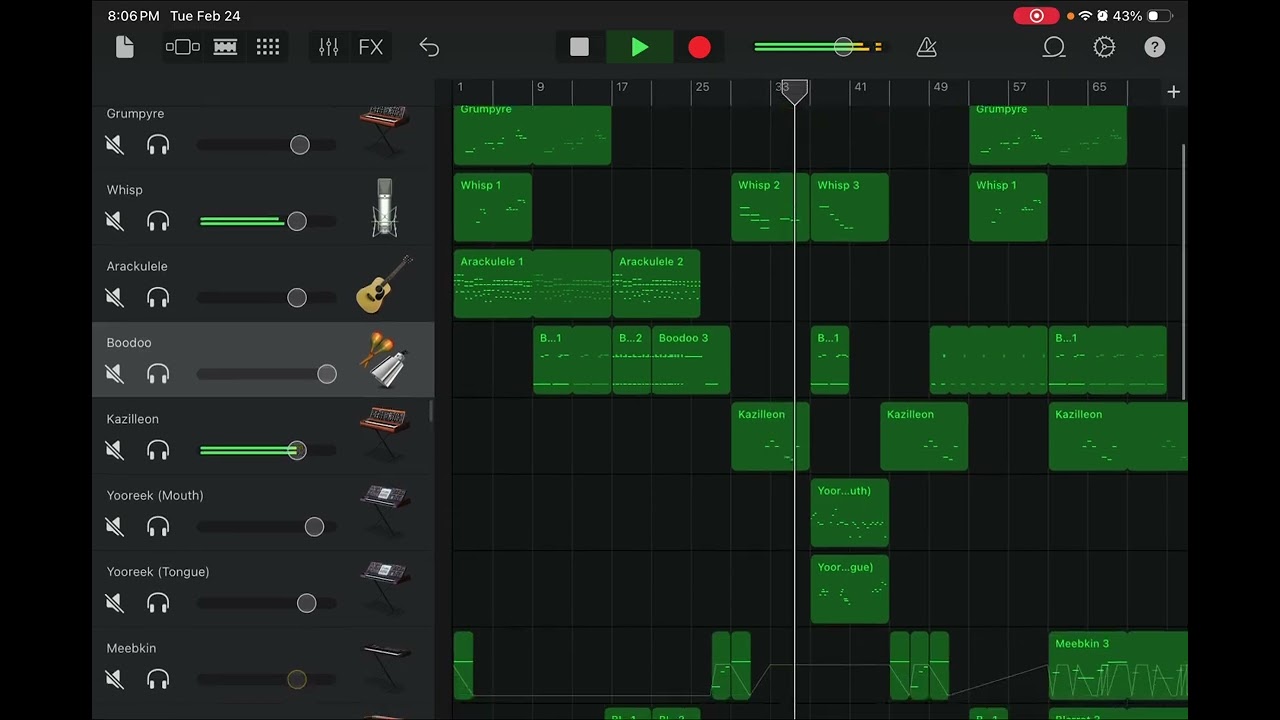This screenshot has width=1280, height=720.
Task: Mute the Yooreek (Tongue) track
Action: click(115, 603)
